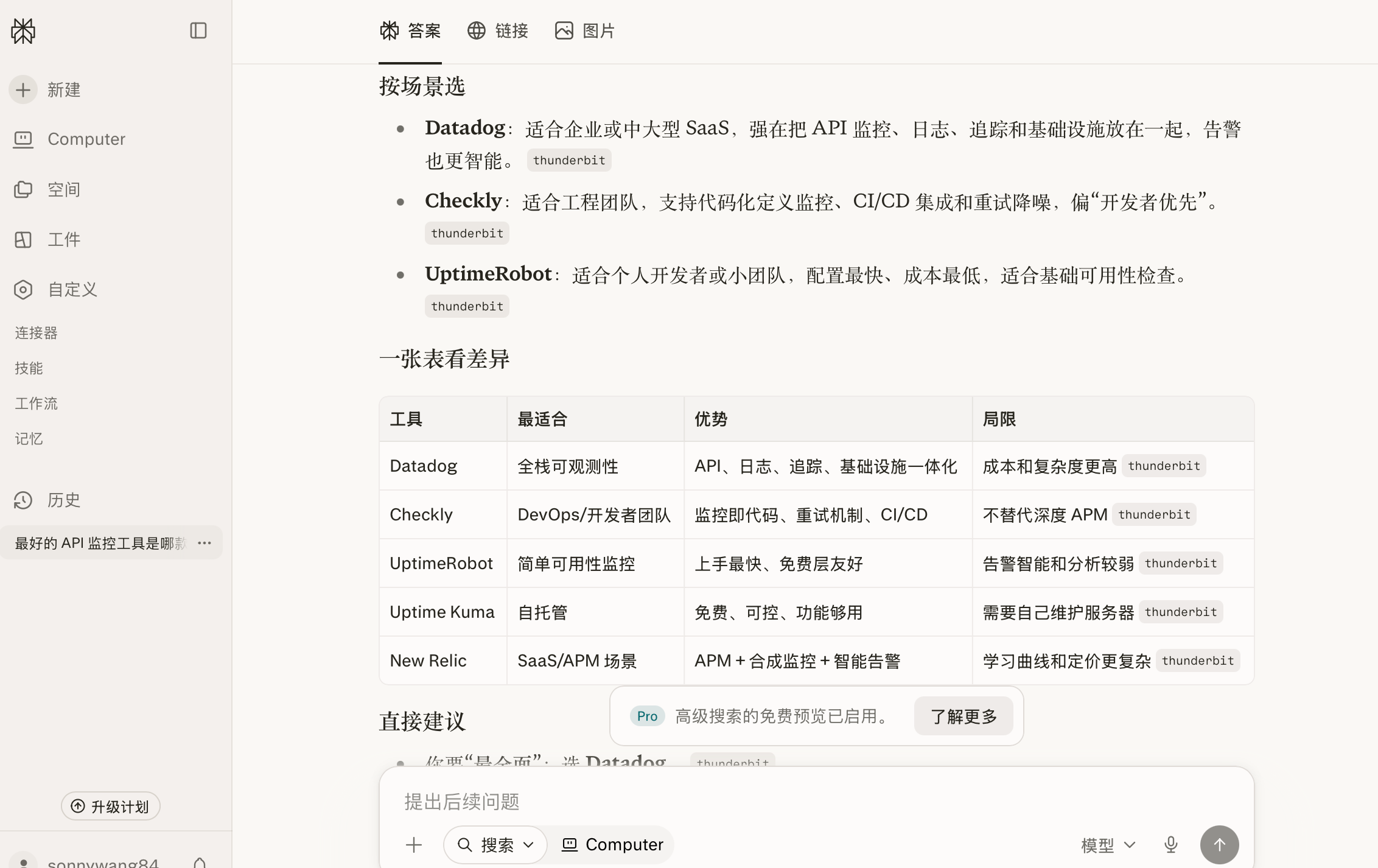Click the 新建 plus icon
The image size is (1378, 868).
pos(23,90)
